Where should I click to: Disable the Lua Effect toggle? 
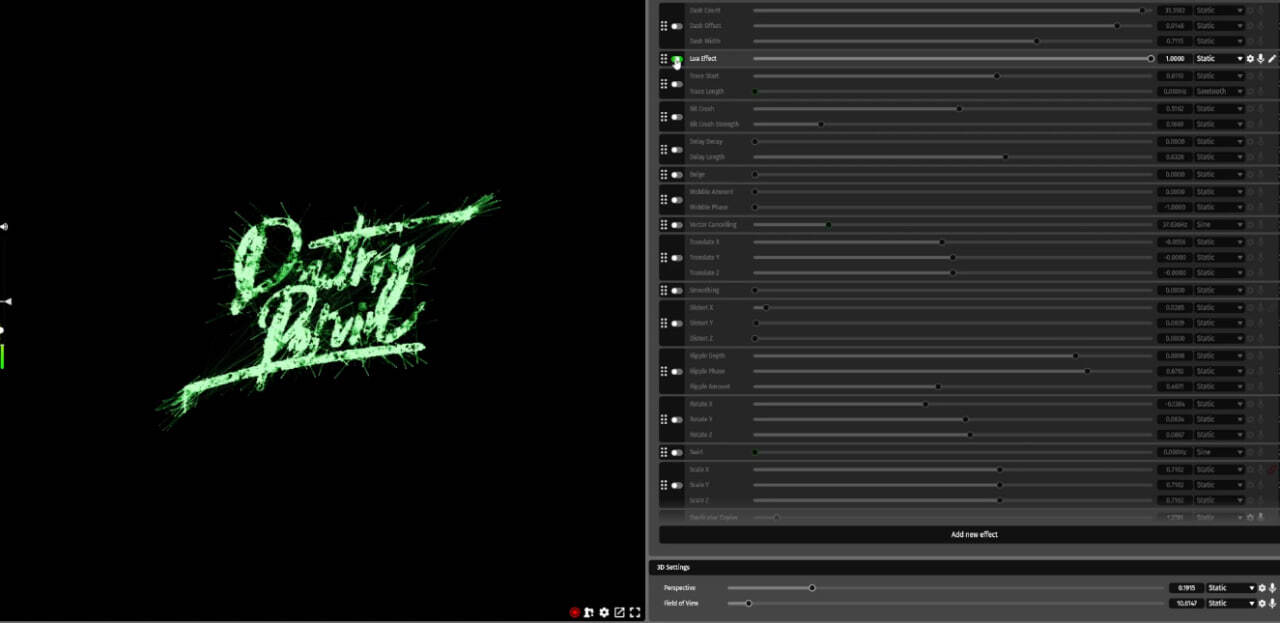(677, 60)
